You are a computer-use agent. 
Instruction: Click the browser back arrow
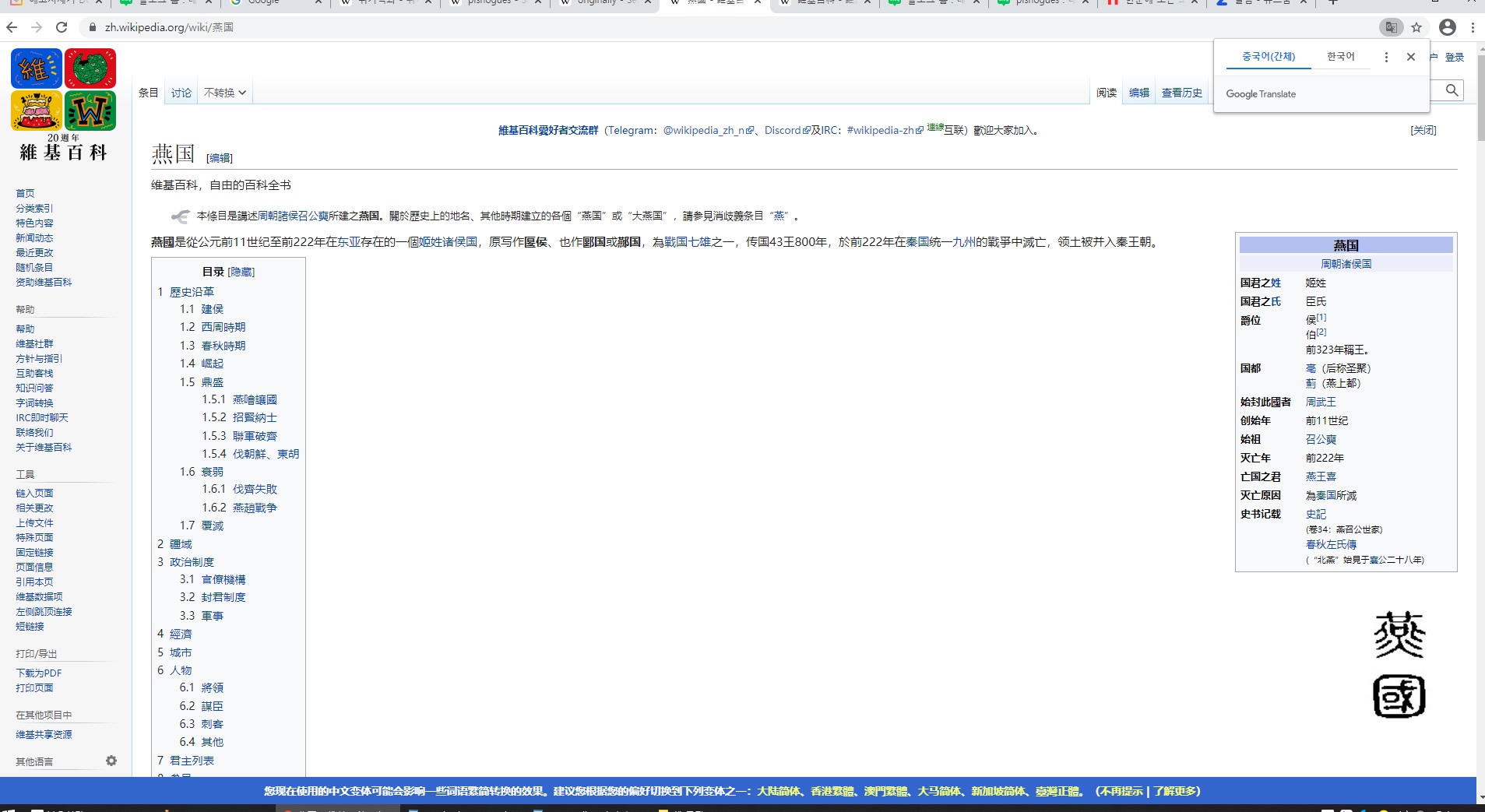pos(12,27)
